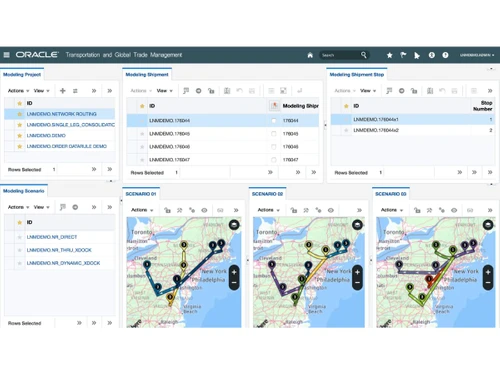Viewport: 500px width, 375px height.
Task: Open LNMDEMO.SINGLE_LEG_CONSOLIDATION project link
Action: pyautogui.click(x=71, y=125)
